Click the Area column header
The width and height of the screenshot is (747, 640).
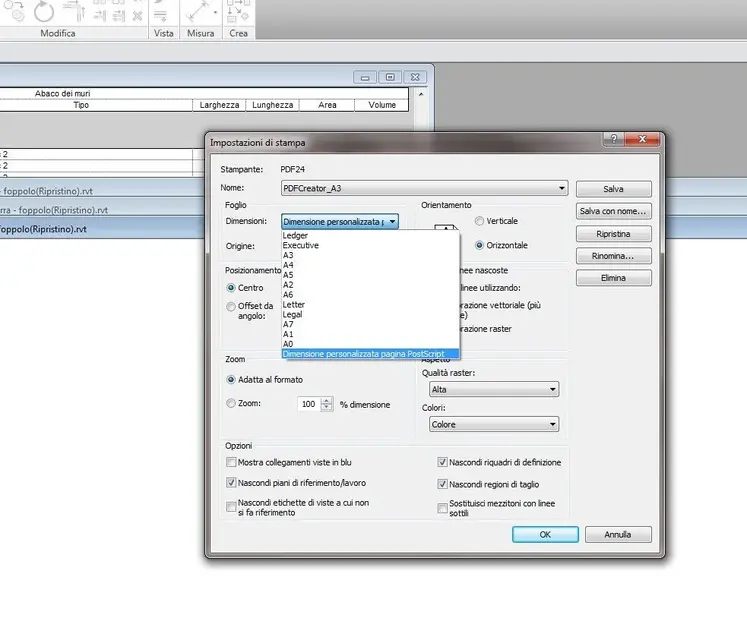[327, 105]
